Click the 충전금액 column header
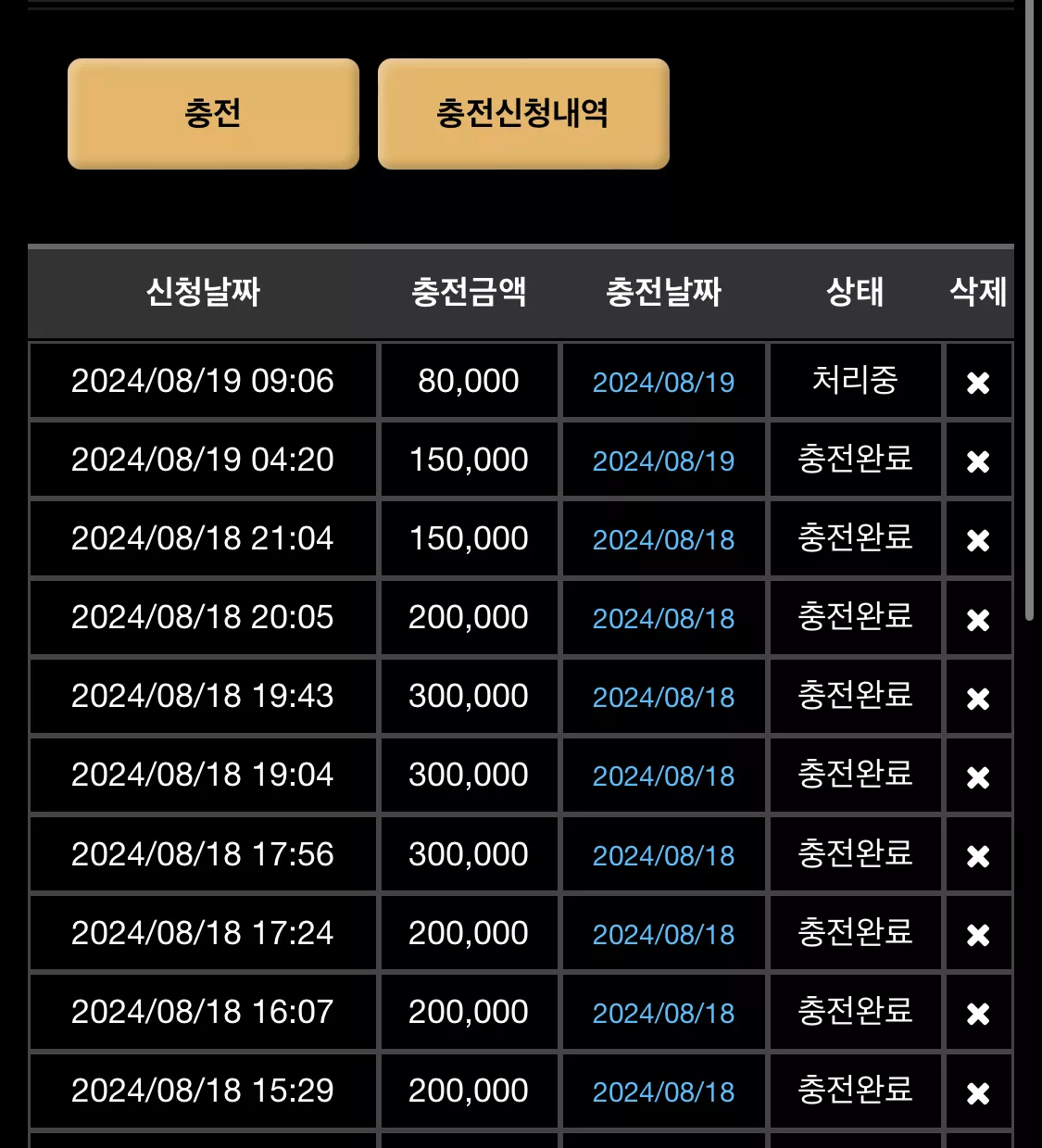Image resolution: width=1042 pixels, height=1148 pixels. (x=469, y=292)
